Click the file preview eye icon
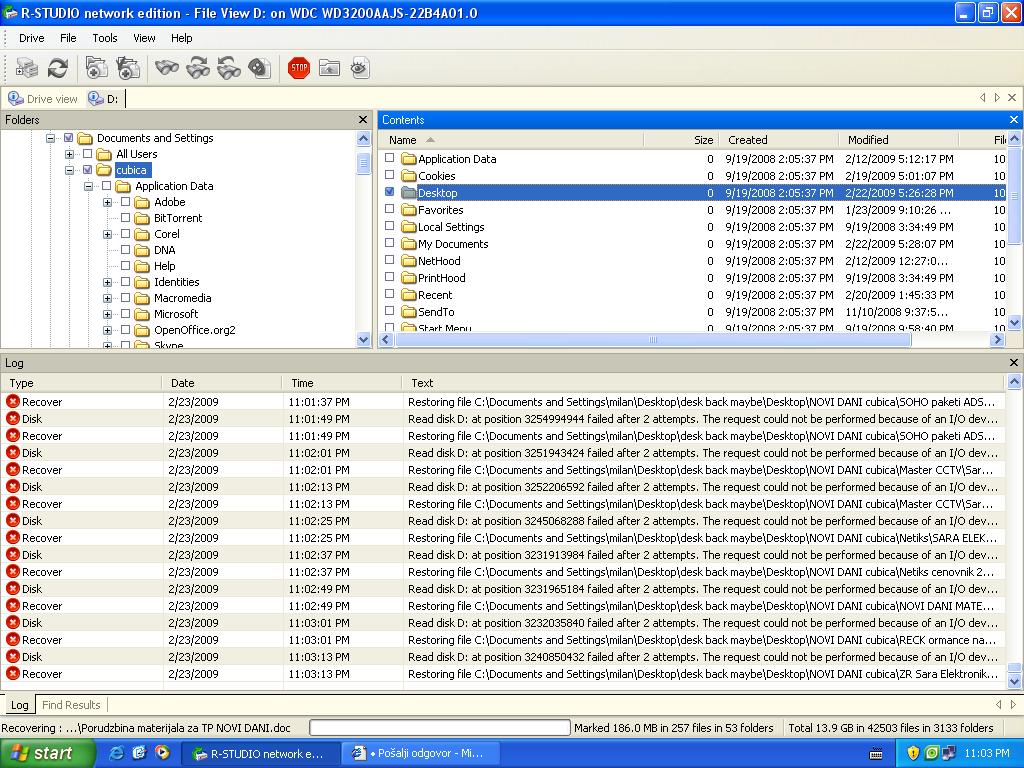 click(x=360, y=68)
